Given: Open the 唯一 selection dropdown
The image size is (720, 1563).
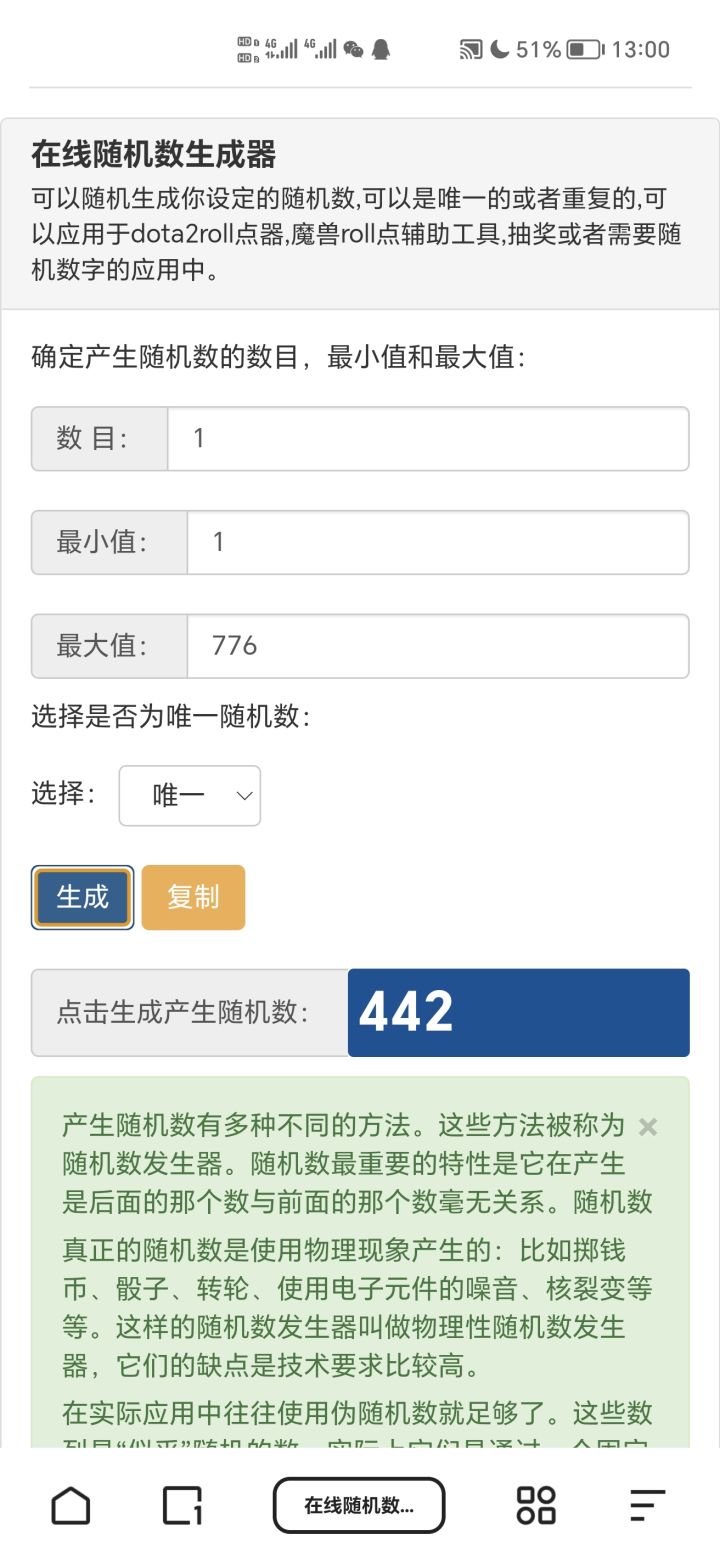Looking at the screenshot, I should tap(190, 796).
